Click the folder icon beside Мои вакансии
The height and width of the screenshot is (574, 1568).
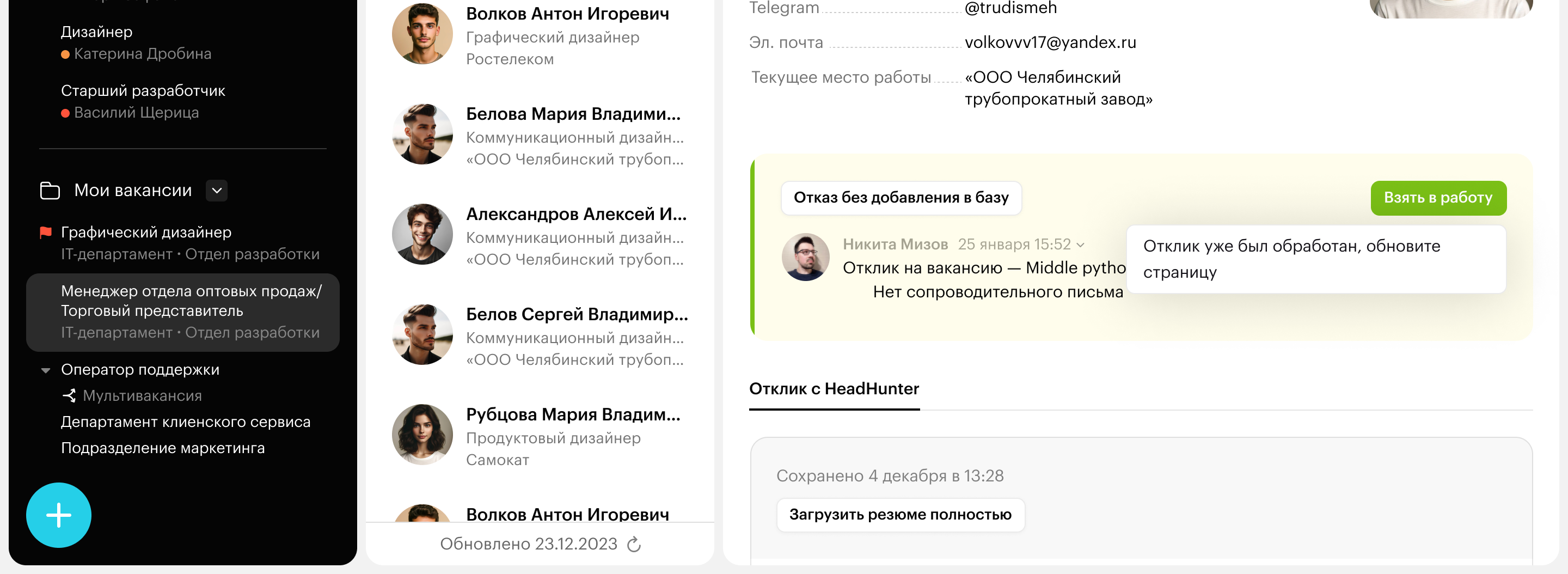(x=50, y=191)
